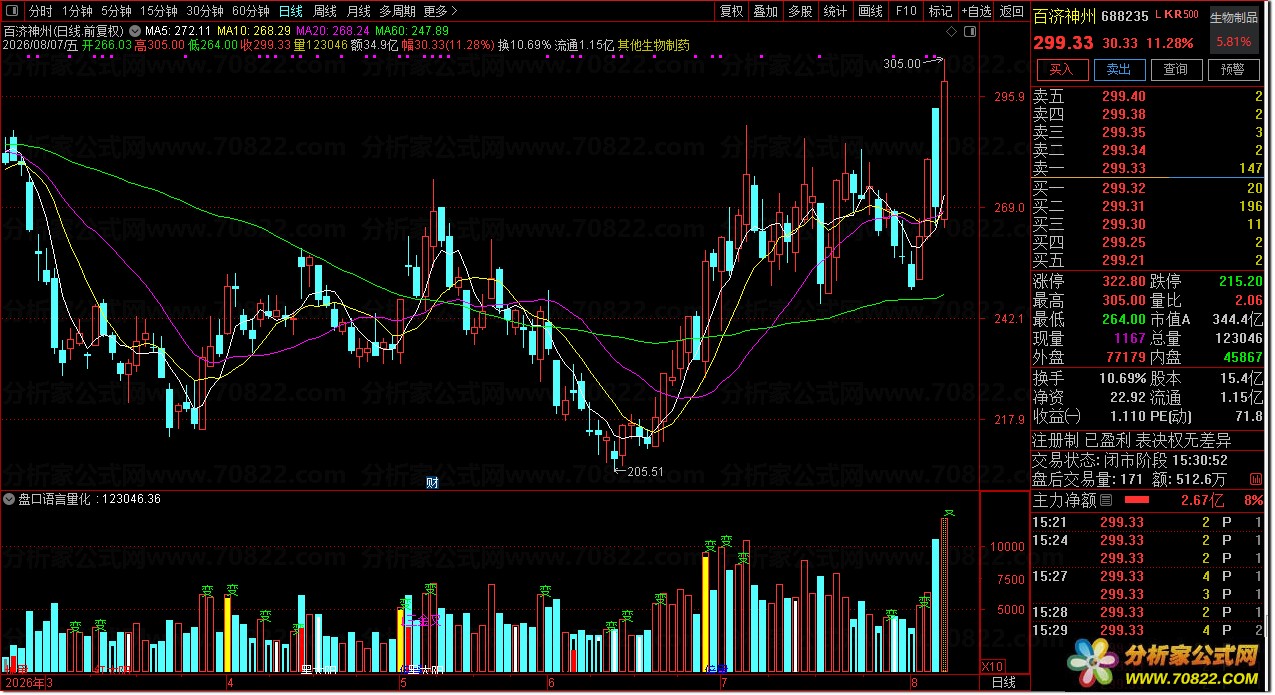
Task: Click the 叠加 overlay button
Action: coord(766,11)
